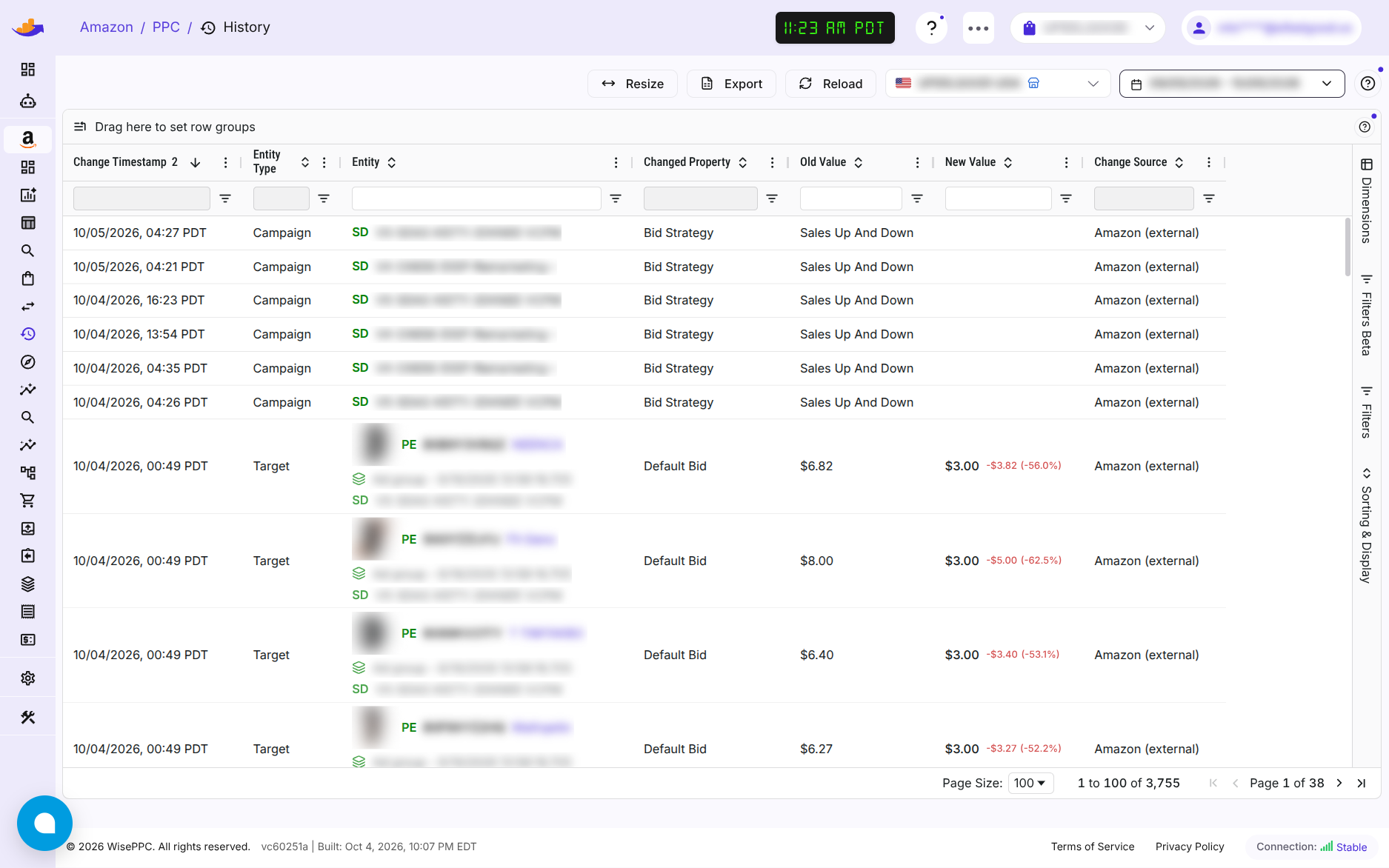Open the tools wrench icon in sidebar
The image size is (1389, 868).
(27, 717)
